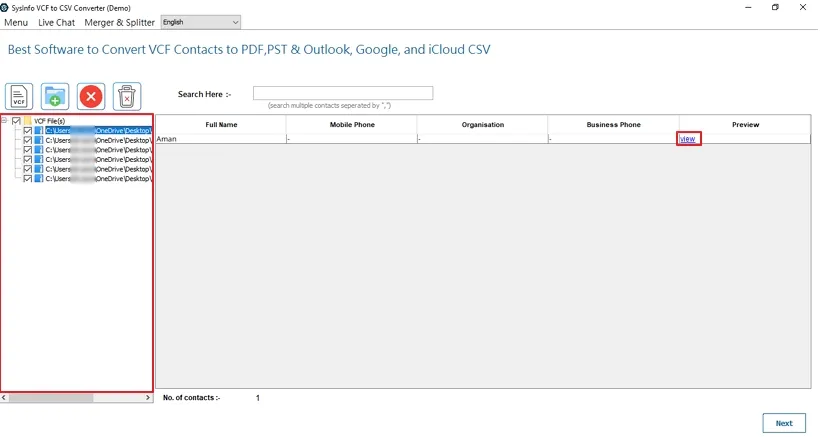
Task: Open Live Chat from the menu bar
Action: point(56,22)
